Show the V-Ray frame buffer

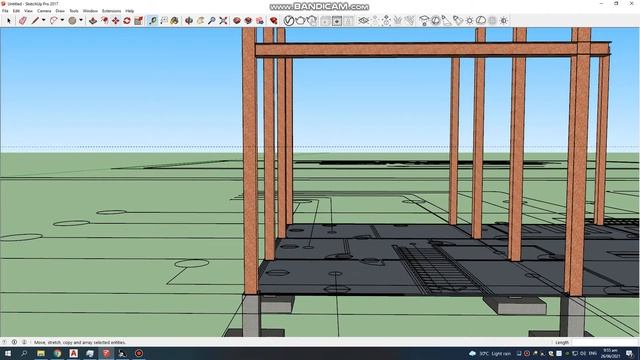[337, 20]
